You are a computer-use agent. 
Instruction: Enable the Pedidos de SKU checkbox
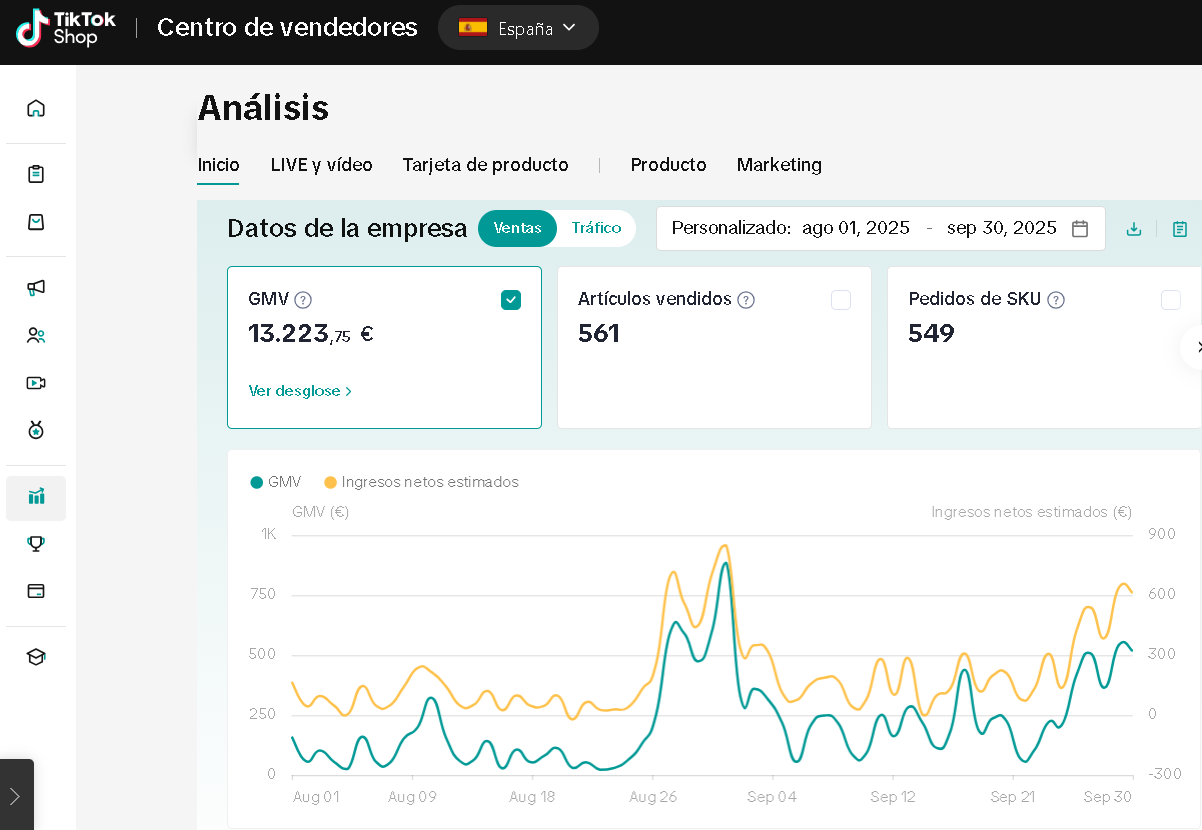tap(1171, 300)
